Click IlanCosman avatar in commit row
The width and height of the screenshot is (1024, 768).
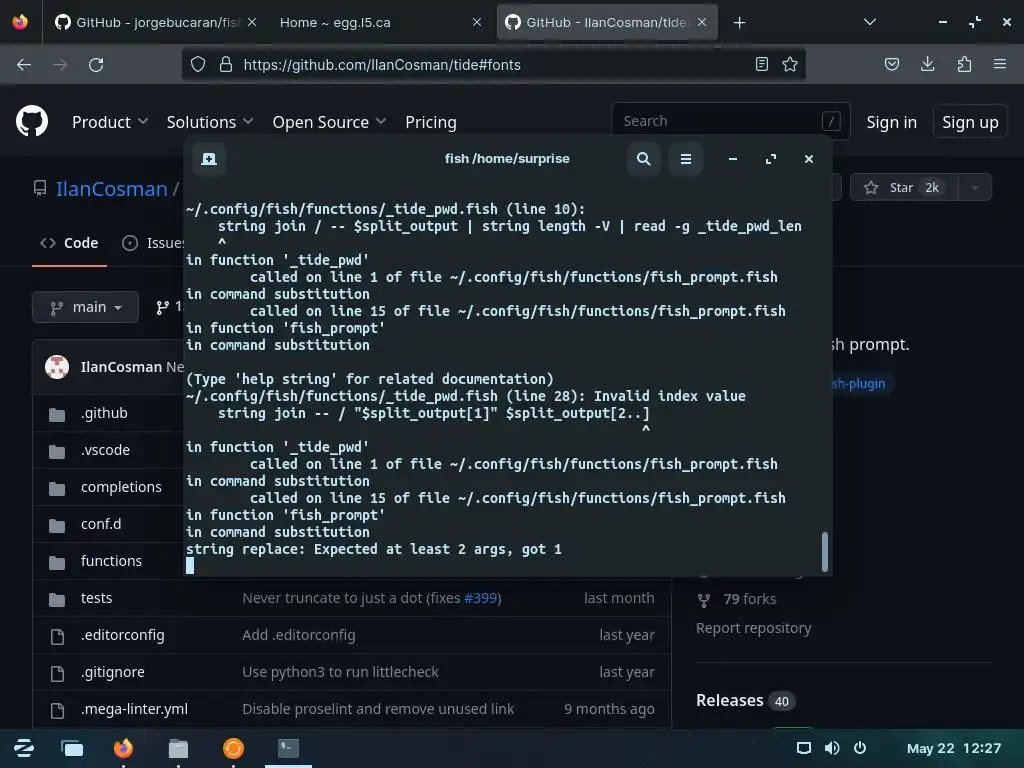pyautogui.click(x=57, y=367)
